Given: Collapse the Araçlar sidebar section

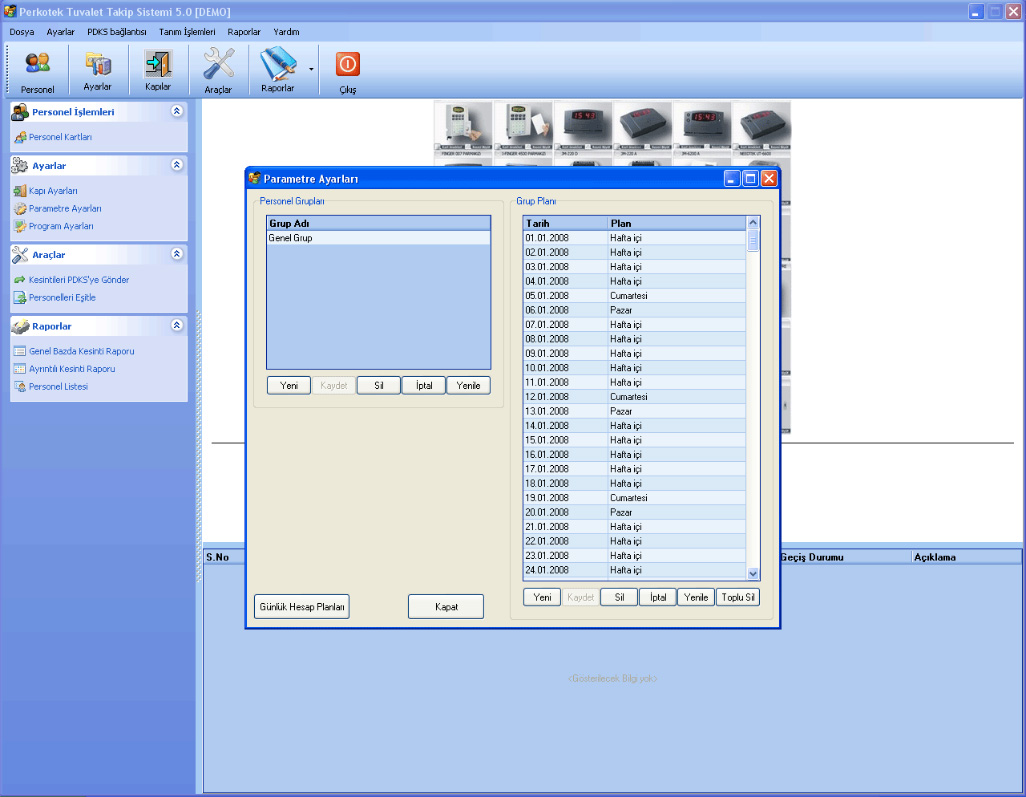Looking at the screenshot, I should pos(177,255).
